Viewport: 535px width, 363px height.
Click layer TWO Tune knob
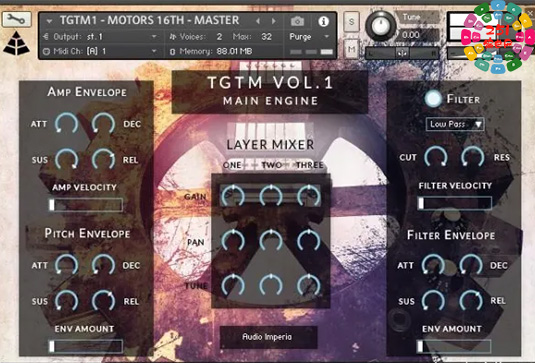click(271, 285)
